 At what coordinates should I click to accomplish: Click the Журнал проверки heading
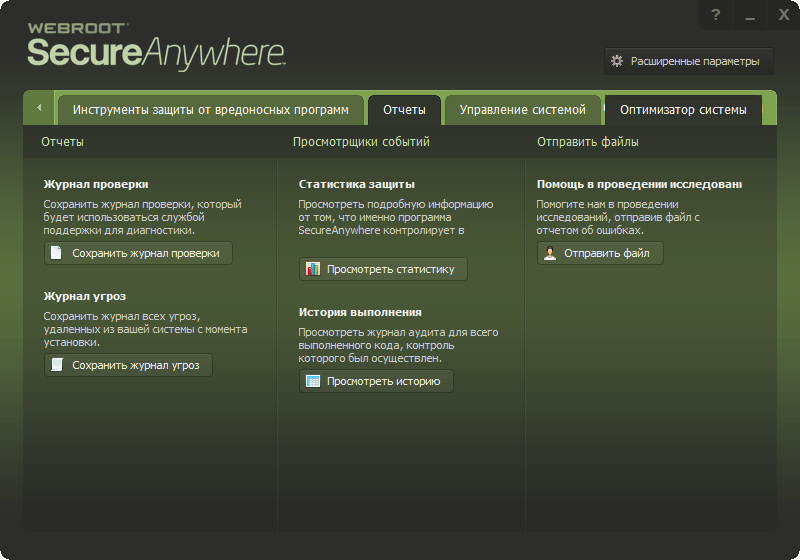click(x=96, y=185)
